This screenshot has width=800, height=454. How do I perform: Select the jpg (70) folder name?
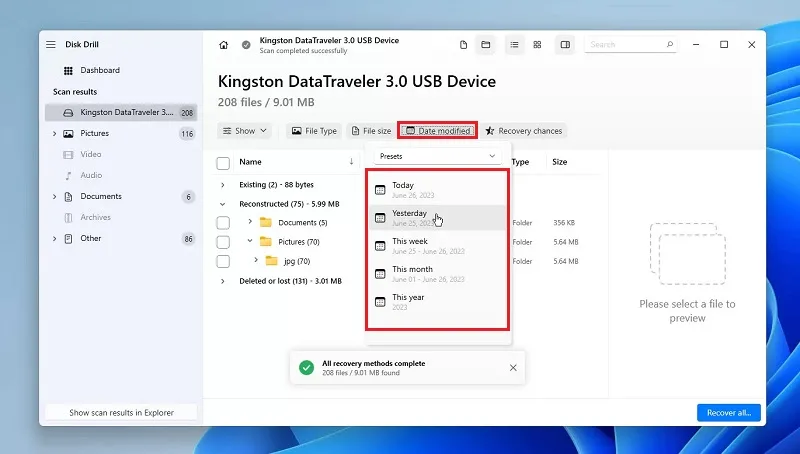[x=297, y=262]
